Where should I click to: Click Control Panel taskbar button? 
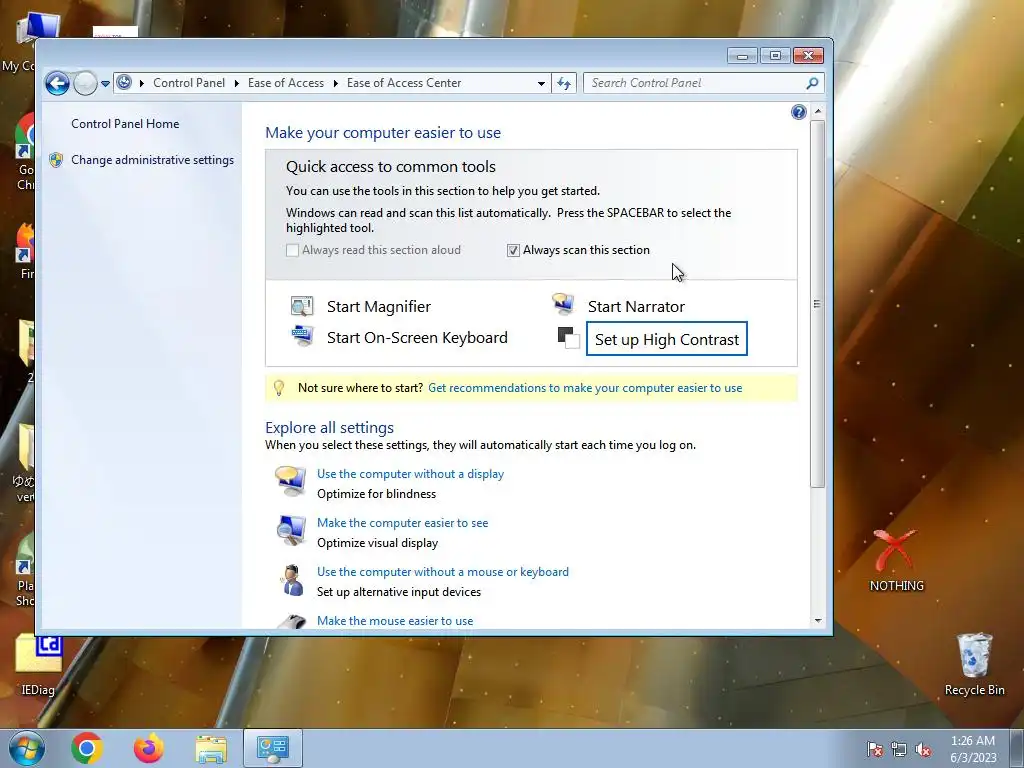[273, 748]
